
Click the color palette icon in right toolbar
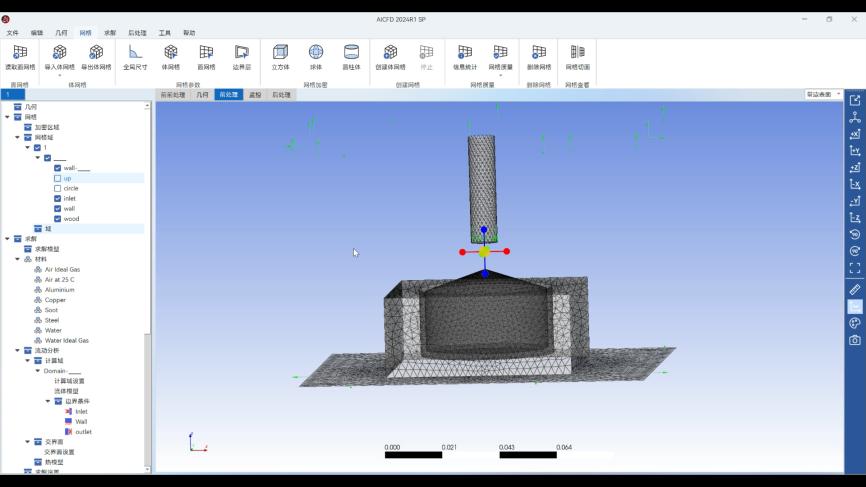pos(855,323)
